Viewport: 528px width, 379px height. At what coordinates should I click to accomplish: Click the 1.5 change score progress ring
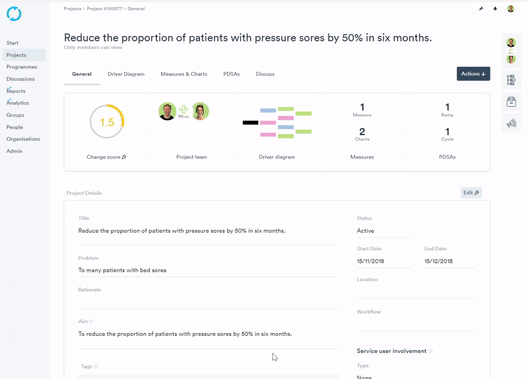click(107, 122)
